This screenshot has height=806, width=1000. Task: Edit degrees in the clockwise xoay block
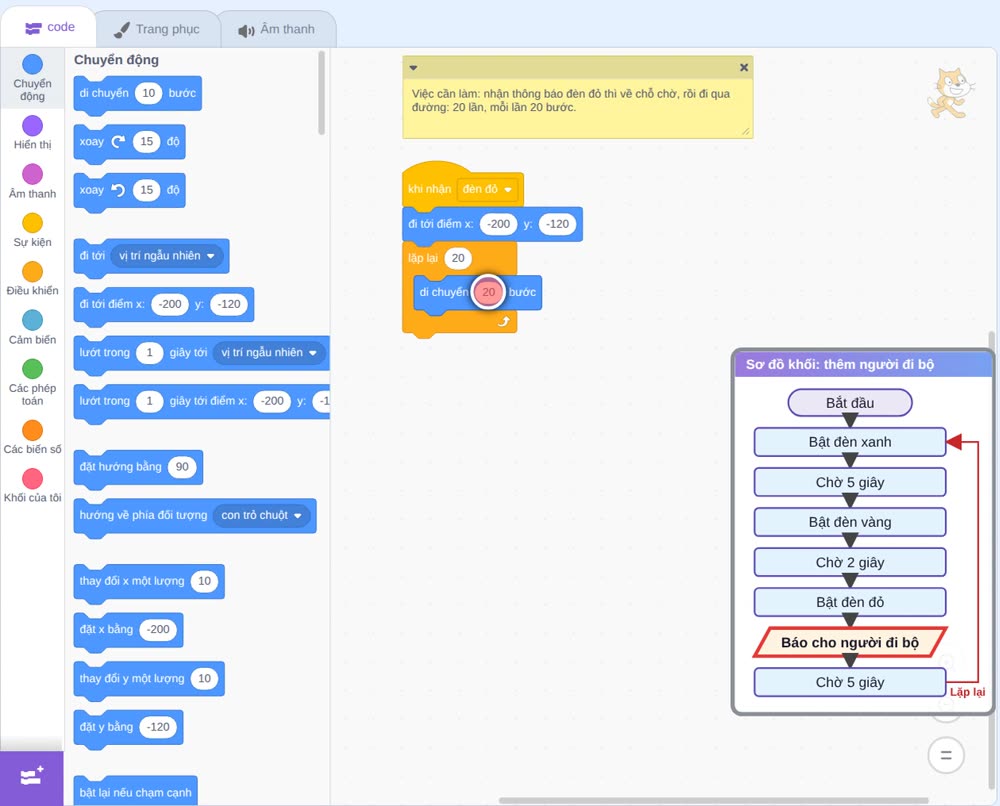pyautogui.click(x=147, y=142)
